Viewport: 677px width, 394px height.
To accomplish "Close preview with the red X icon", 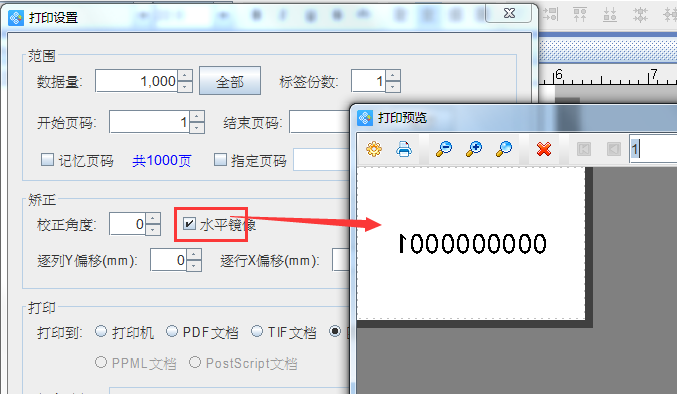I will tap(544, 149).
